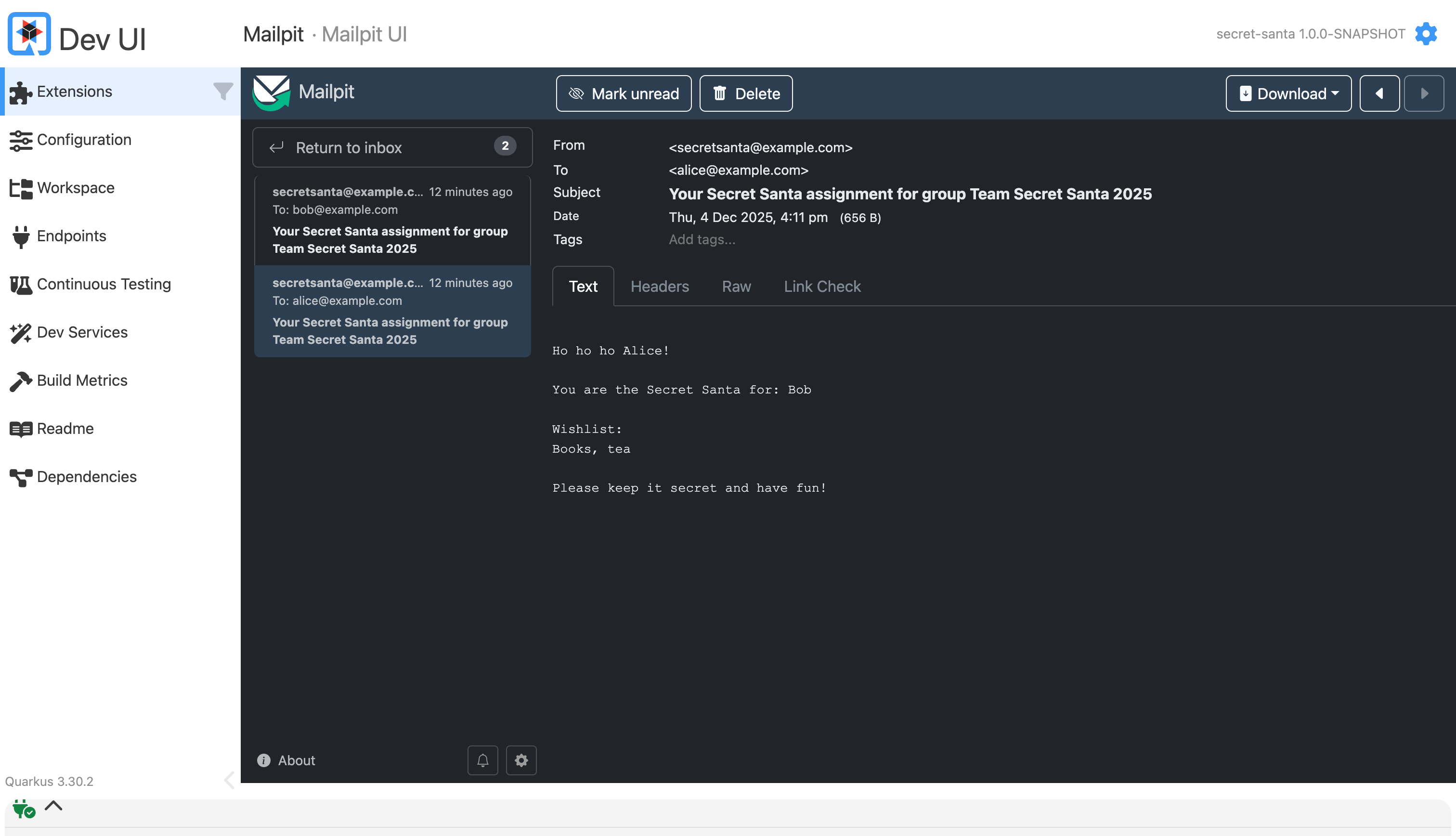
Task: Click the Dev UI settings gear icon
Action: coord(1426,34)
